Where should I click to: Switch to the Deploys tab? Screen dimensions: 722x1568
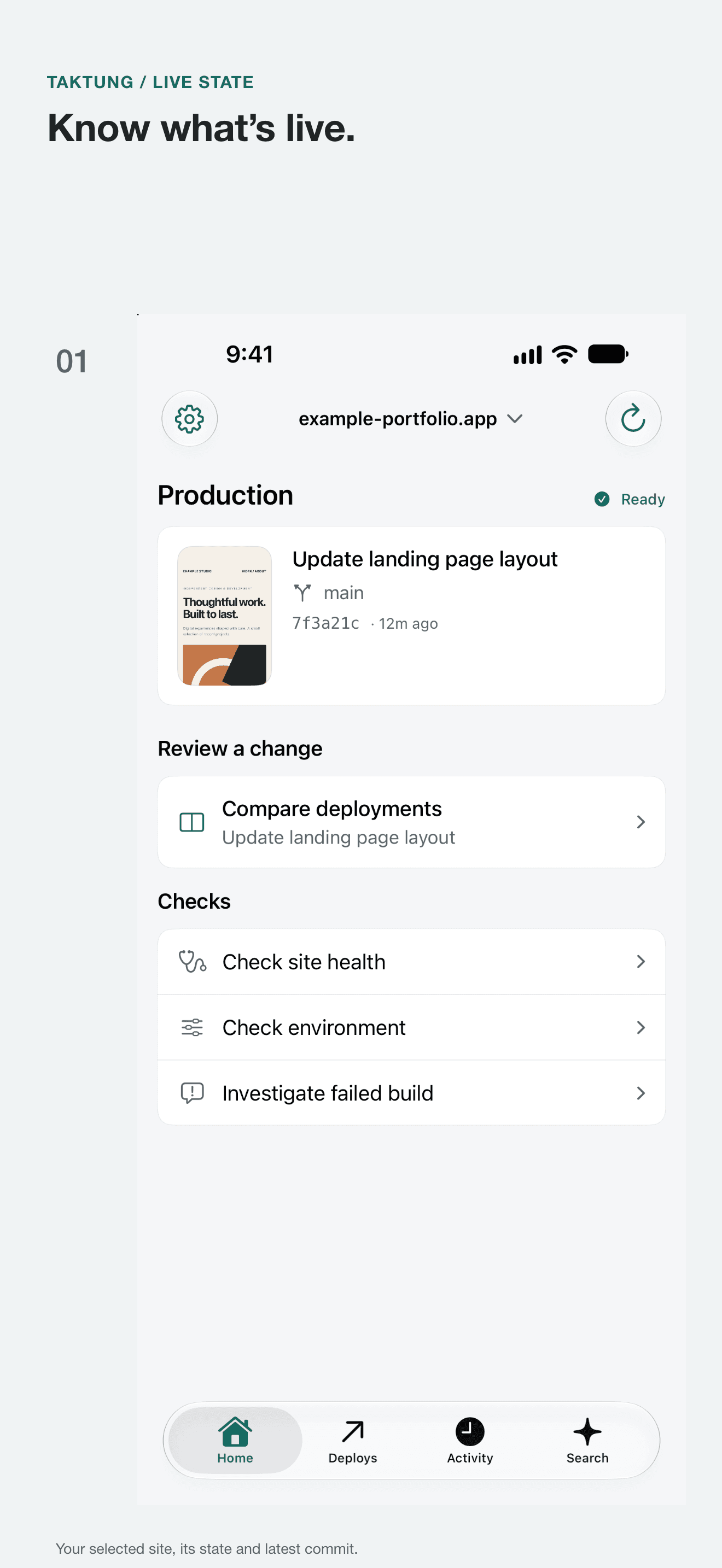pos(352,1440)
